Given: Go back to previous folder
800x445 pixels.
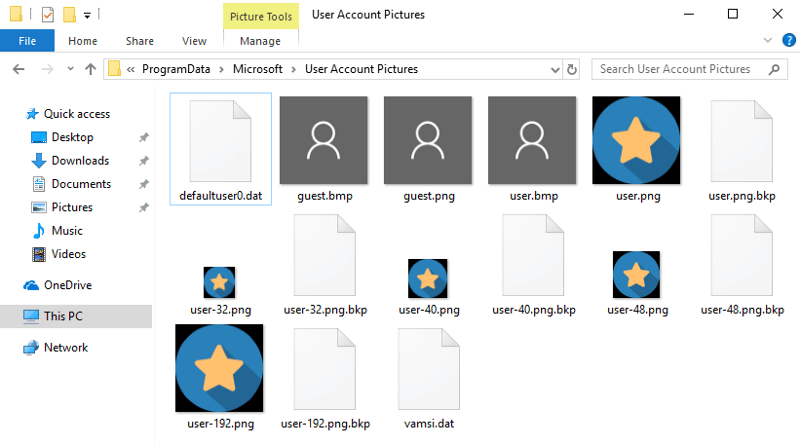Looking at the screenshot, I should point(18,69).
